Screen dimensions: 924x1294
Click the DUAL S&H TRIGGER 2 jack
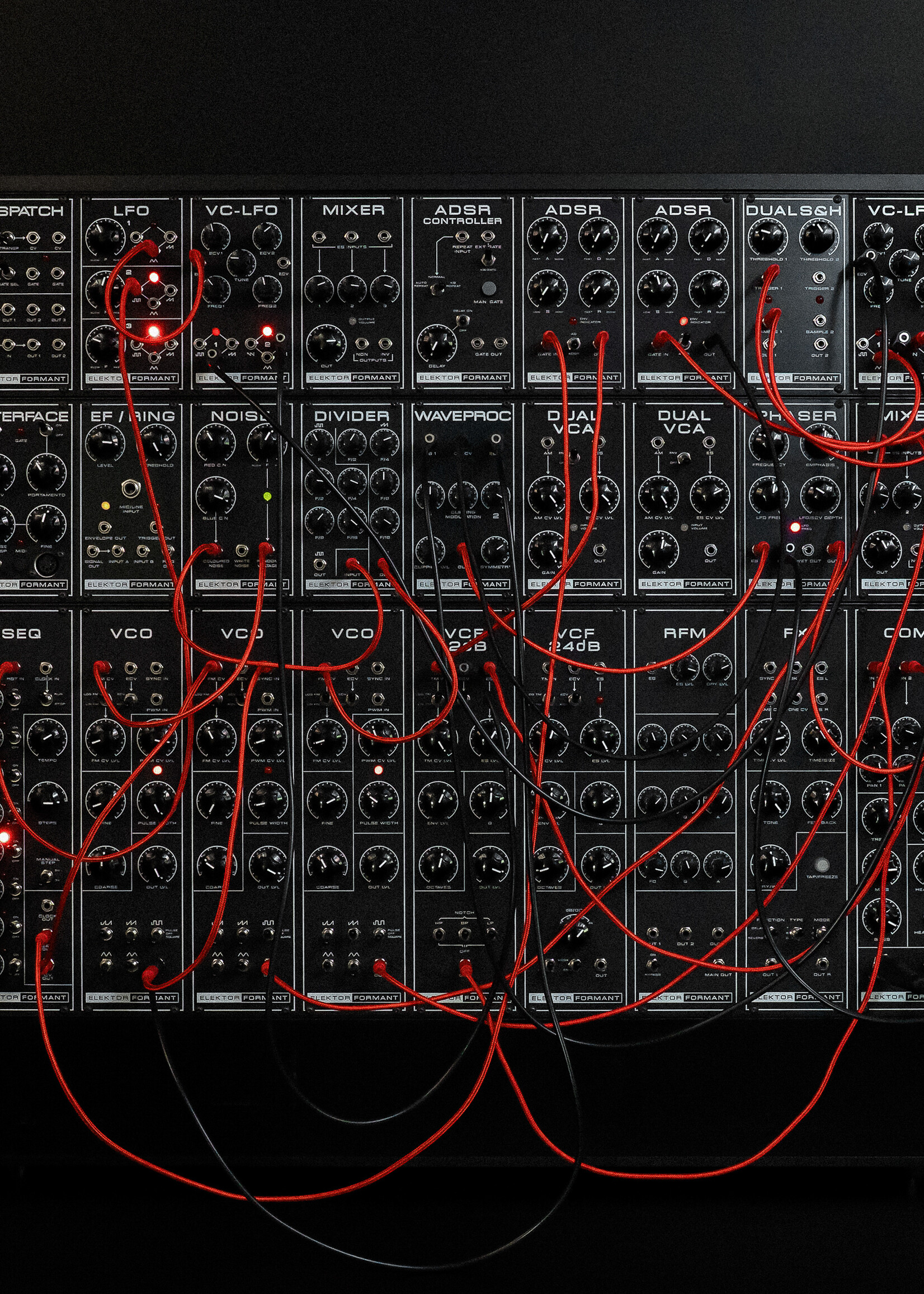(820, 277)
